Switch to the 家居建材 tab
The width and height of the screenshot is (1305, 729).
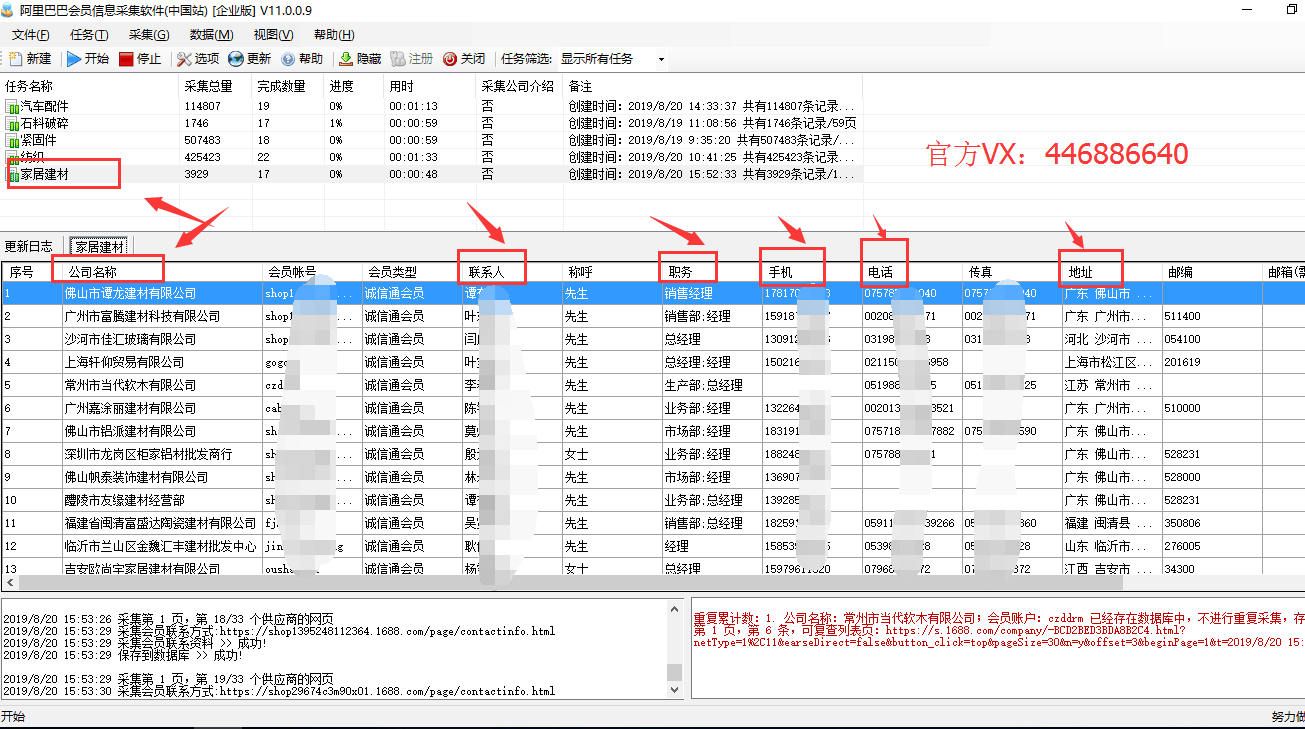pyautogui.click(x=98, y=246)
